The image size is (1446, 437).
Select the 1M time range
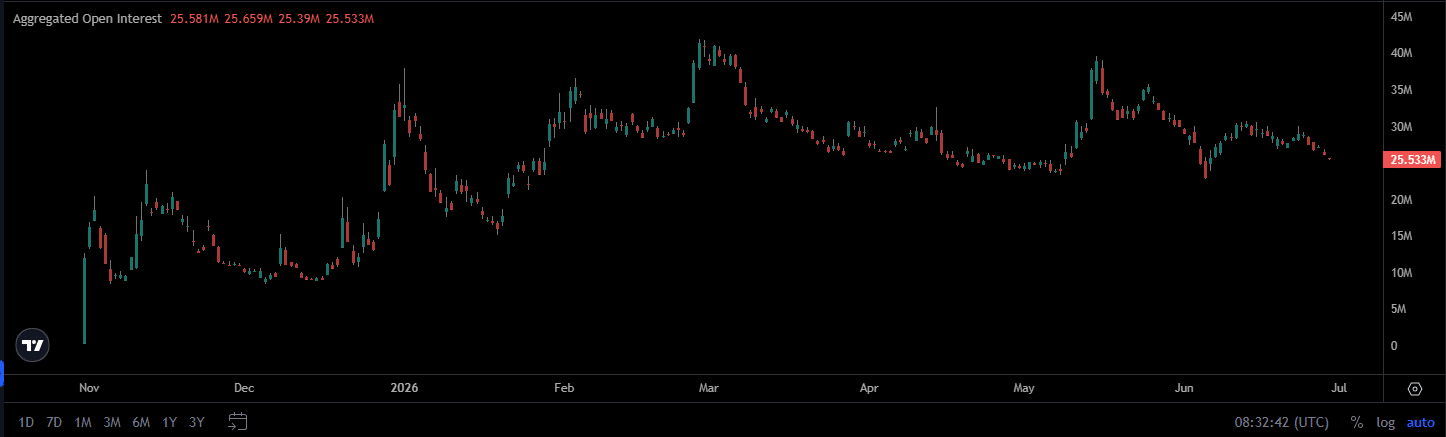point(83,422)
